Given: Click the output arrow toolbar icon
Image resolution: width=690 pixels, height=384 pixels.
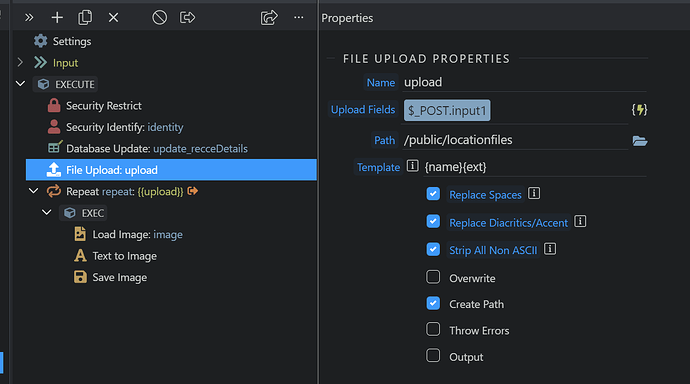Looking at the screenshot, I should pos(187,18).
